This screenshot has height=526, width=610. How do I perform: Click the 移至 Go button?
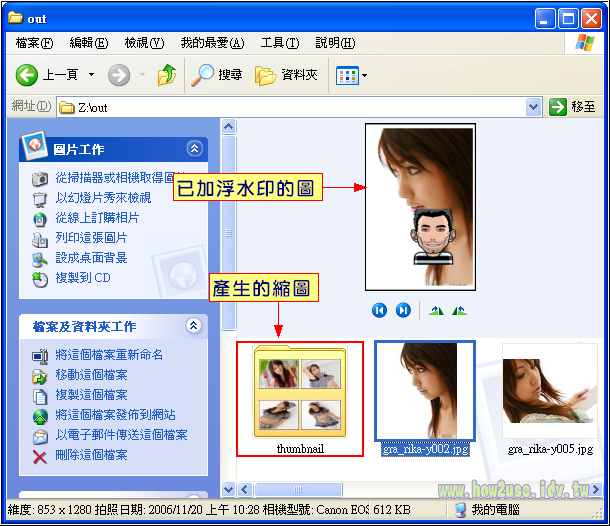click(x=572, y=107)
